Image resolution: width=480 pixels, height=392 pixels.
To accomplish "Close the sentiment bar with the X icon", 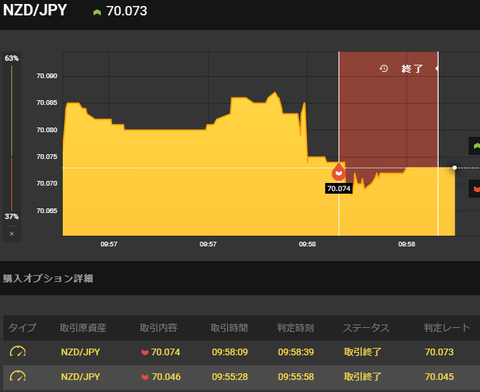I will point(12,234).
